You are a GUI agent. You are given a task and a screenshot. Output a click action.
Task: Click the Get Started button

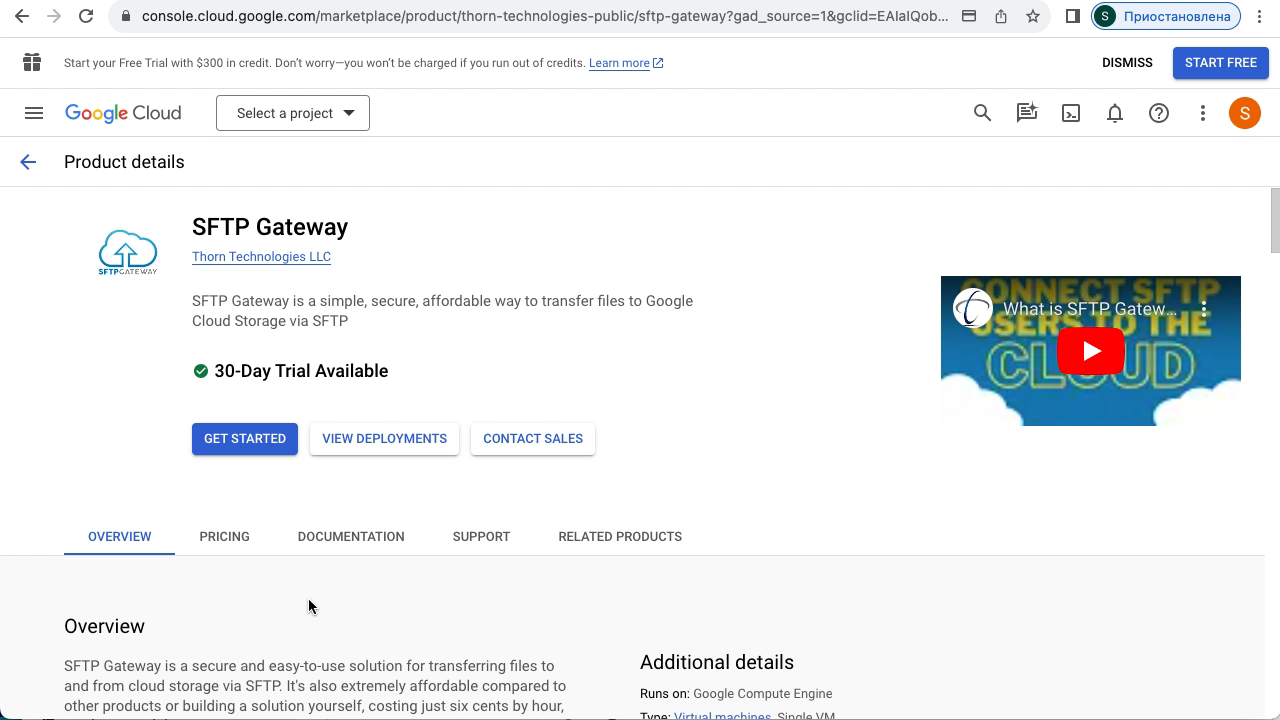click(x=245, y=439)
